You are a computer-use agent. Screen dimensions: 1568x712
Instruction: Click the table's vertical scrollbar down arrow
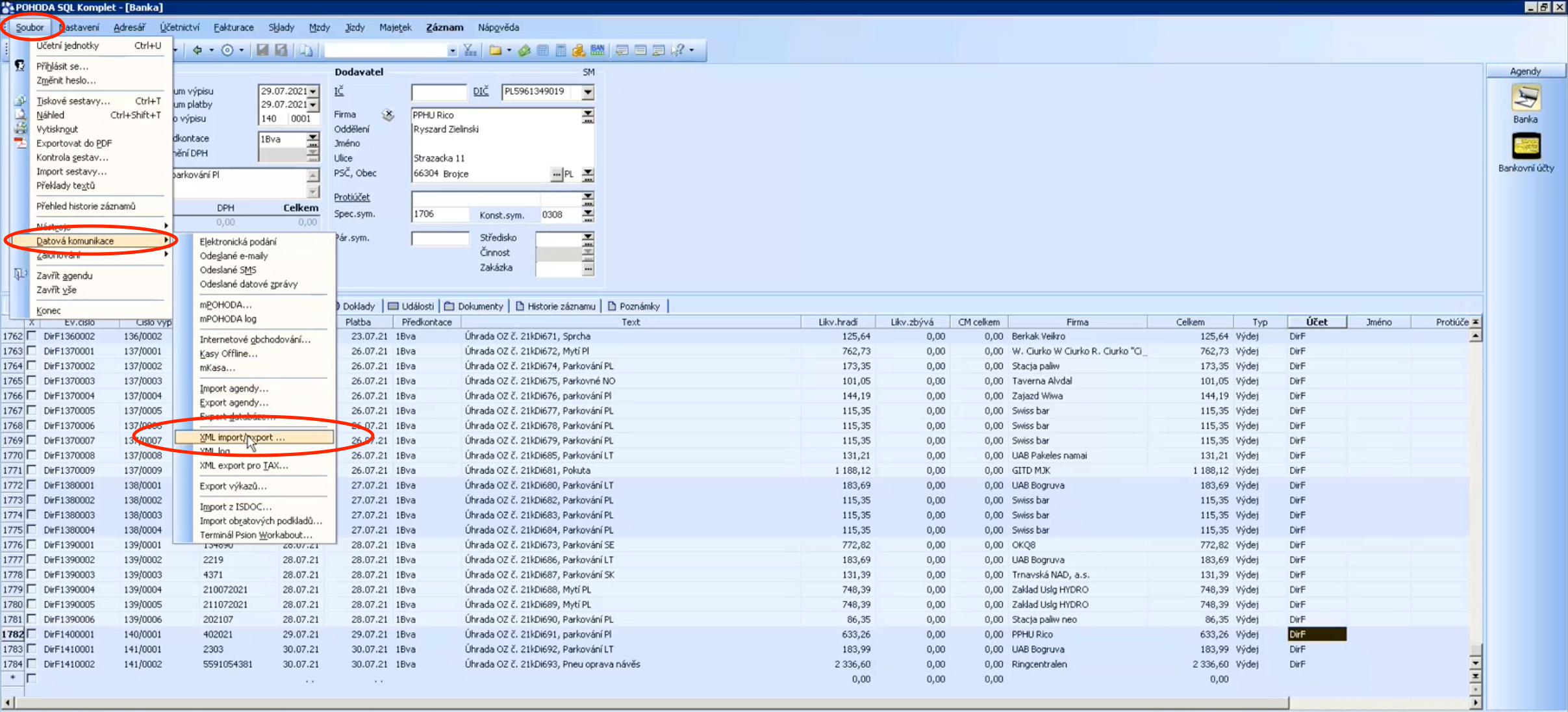click(1475, 664)
